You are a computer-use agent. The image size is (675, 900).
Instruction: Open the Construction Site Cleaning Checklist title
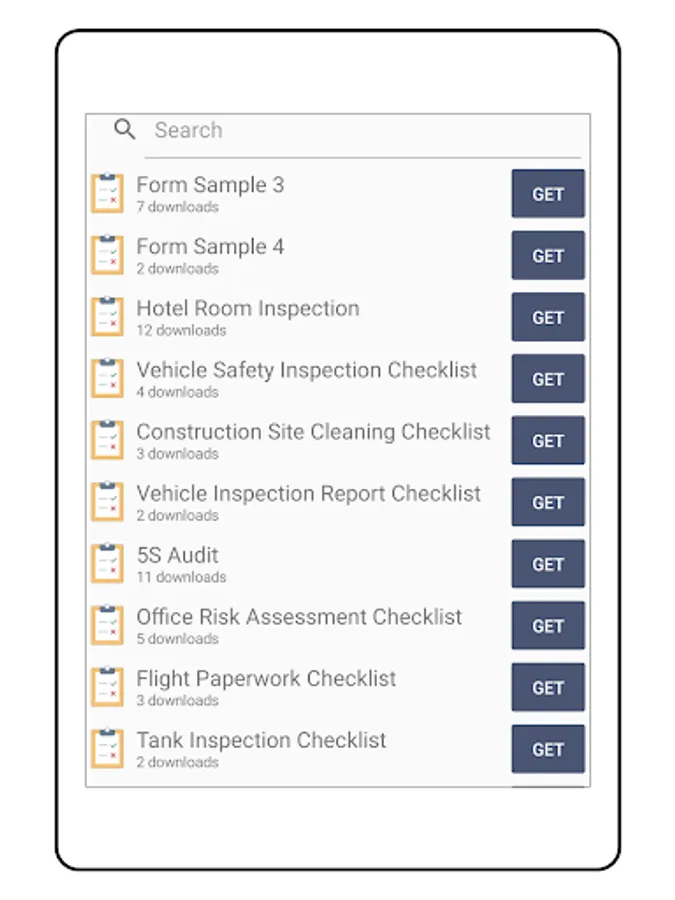(x=313, y=432)
